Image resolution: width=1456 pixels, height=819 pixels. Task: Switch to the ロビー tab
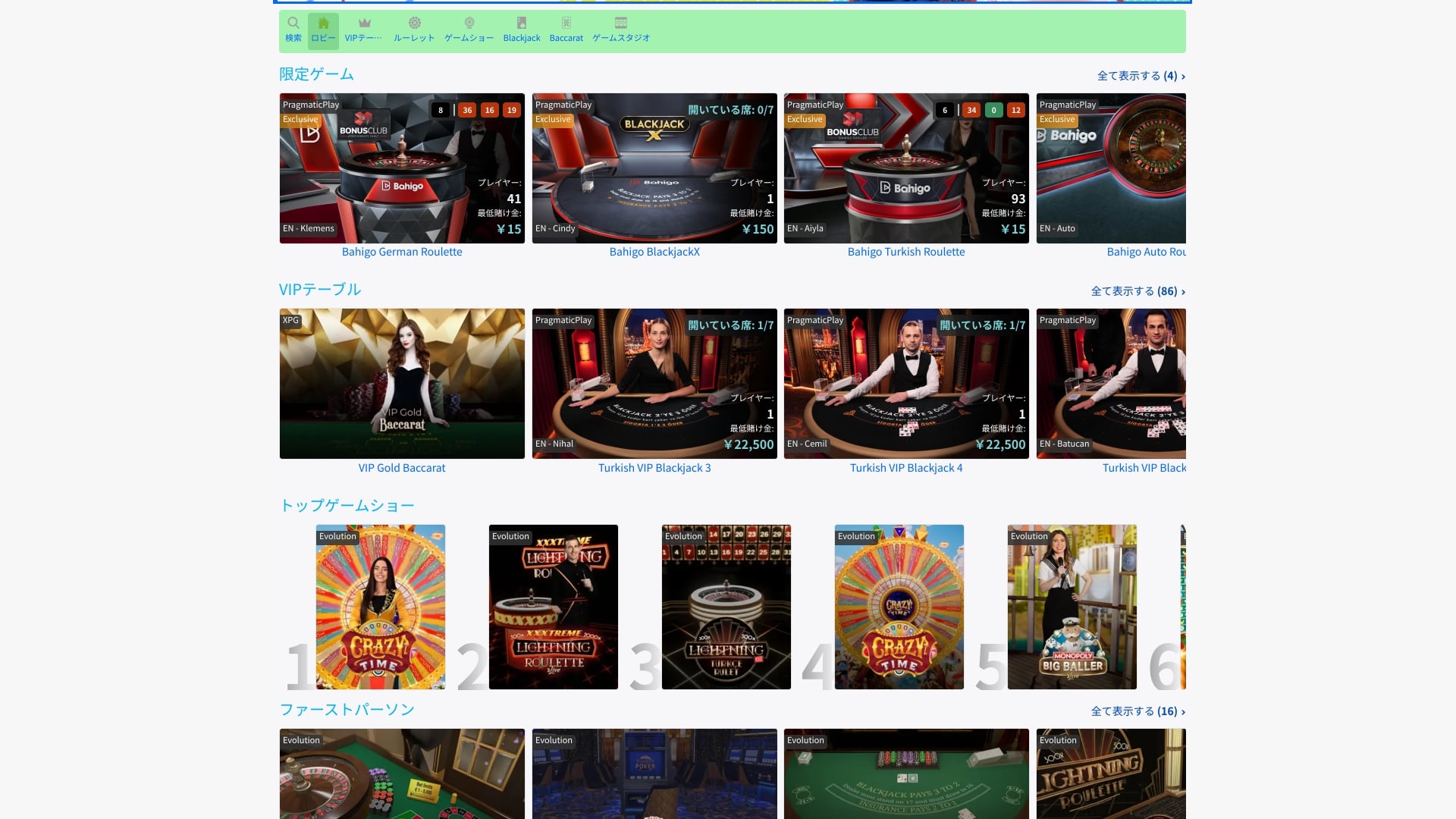point(323,30)
